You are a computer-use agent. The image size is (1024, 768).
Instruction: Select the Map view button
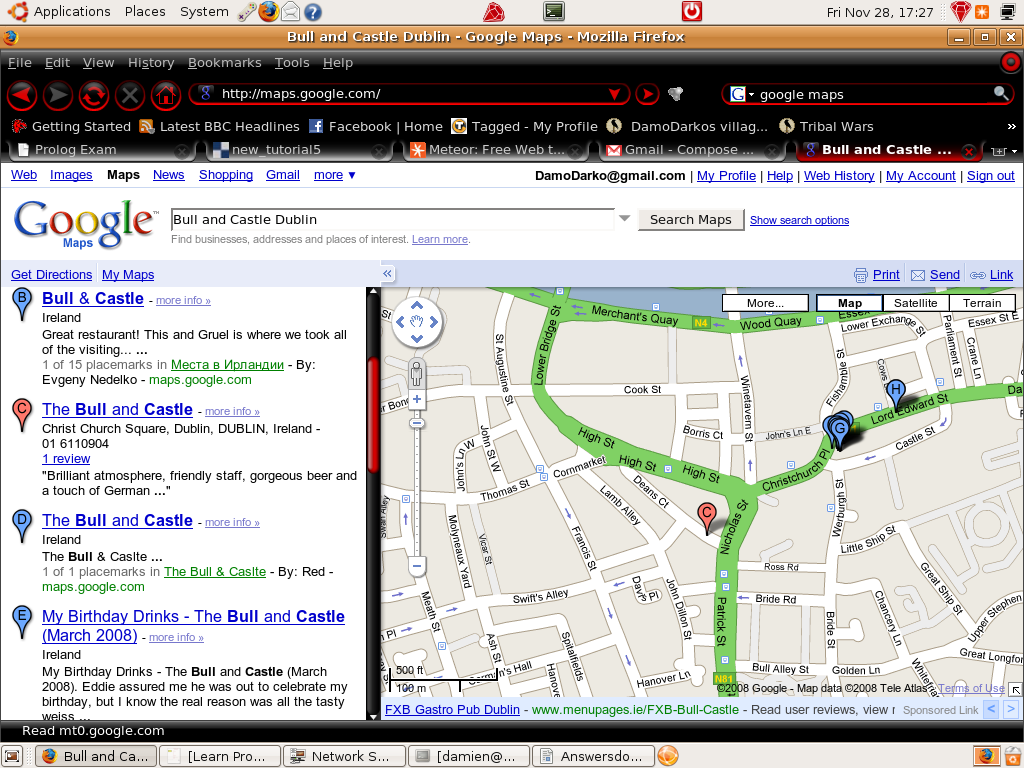click(849, 303)
